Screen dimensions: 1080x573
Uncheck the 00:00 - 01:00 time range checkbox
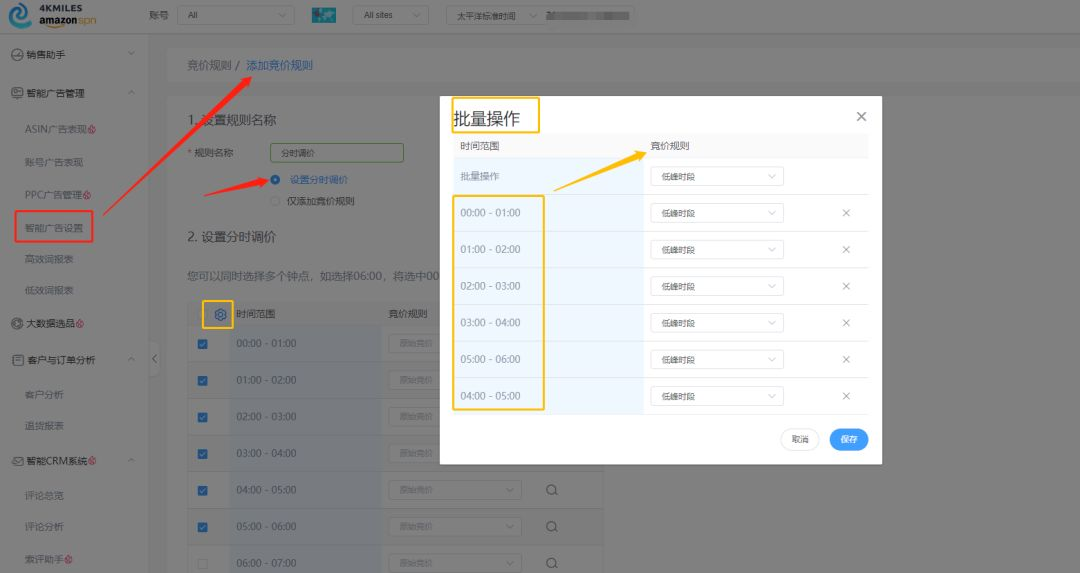203,344
